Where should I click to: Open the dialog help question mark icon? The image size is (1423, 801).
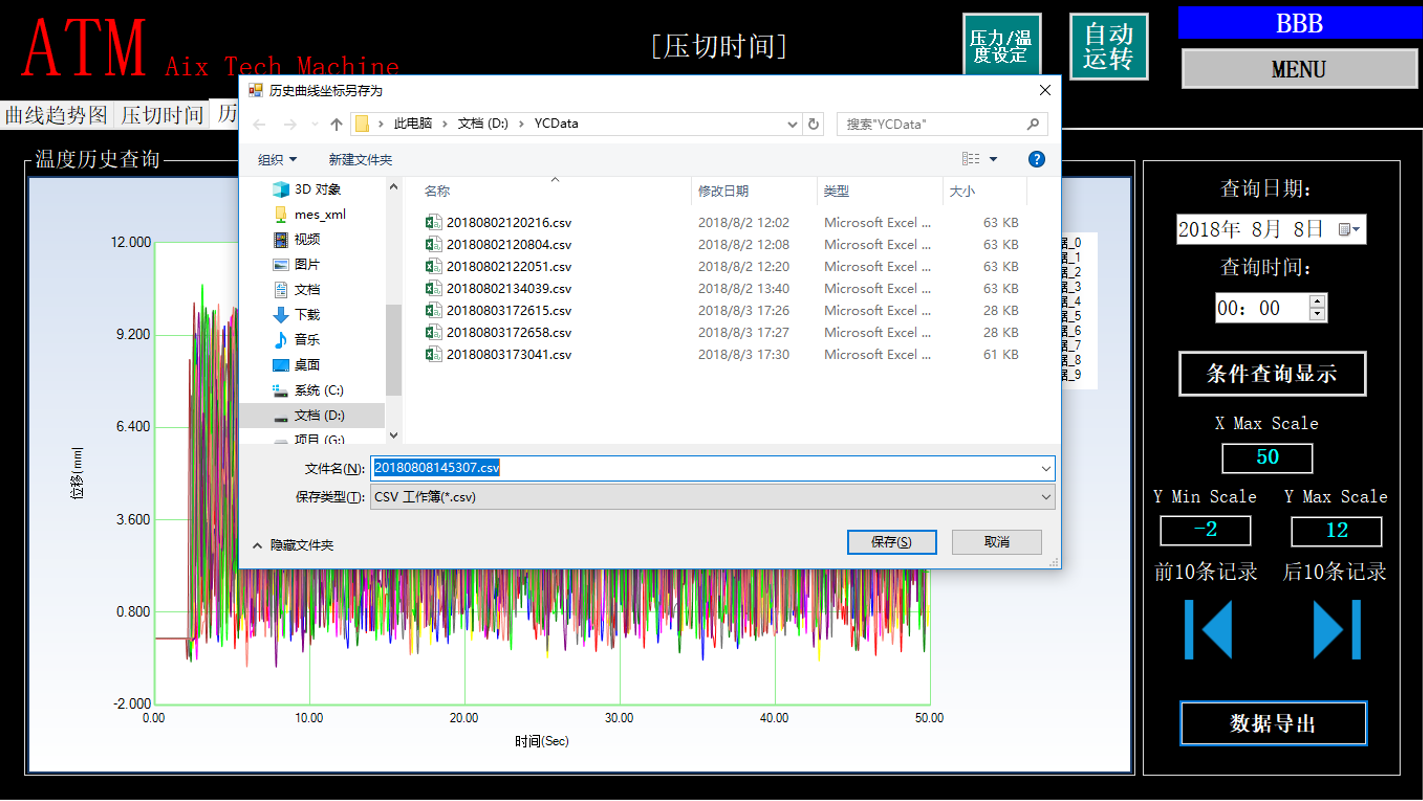tap(1036, 159)
